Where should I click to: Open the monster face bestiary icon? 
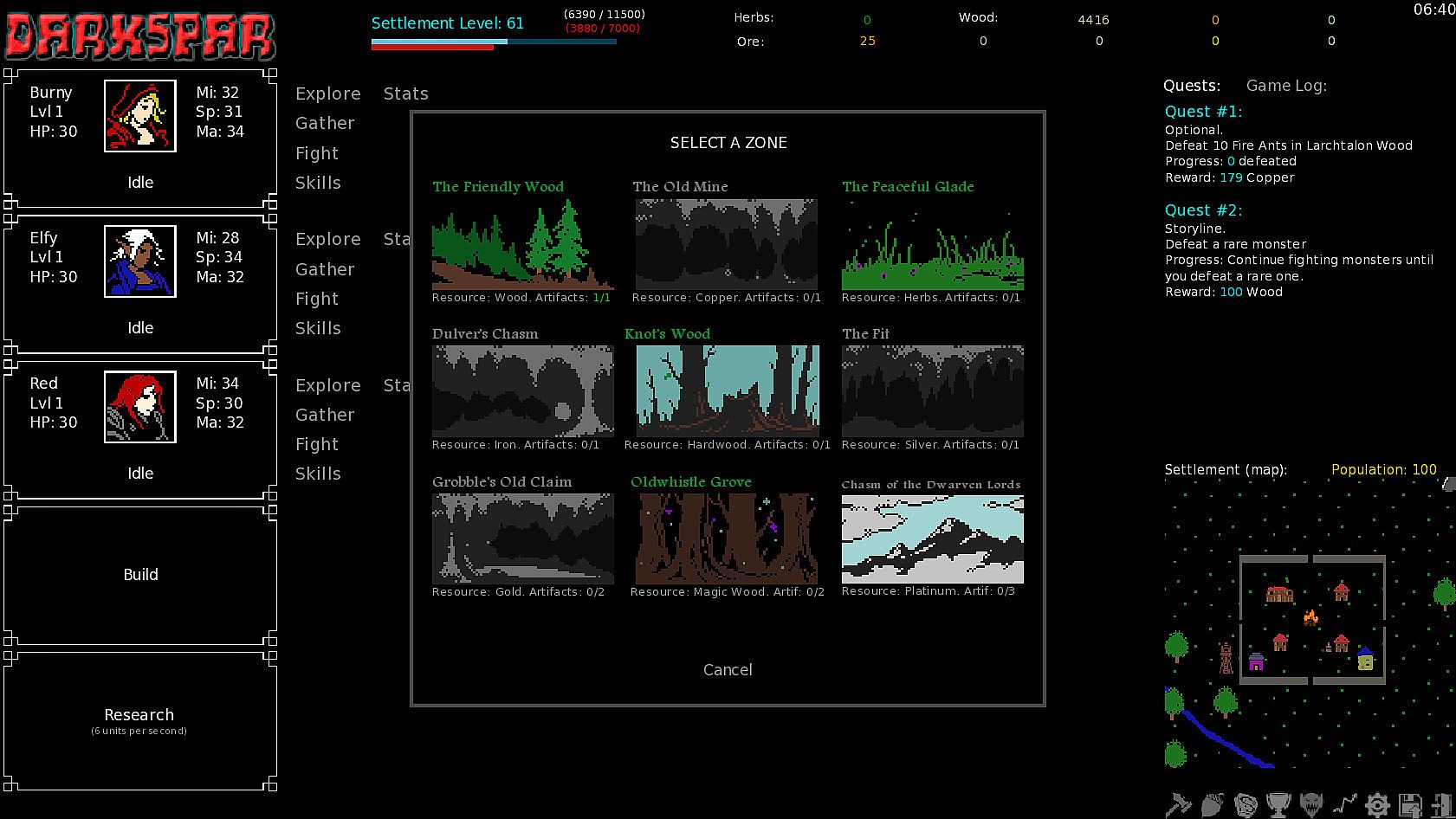[x=1311, y=804]
